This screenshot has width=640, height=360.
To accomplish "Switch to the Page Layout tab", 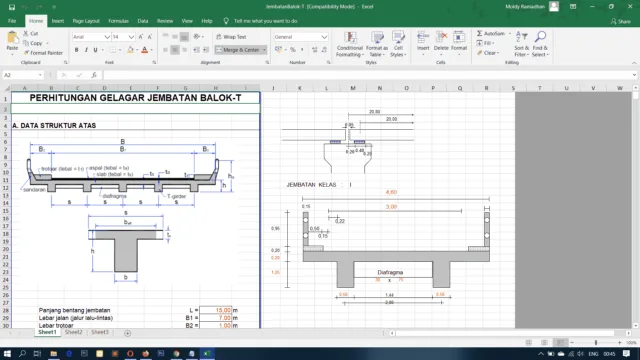I will click(86, 21).
